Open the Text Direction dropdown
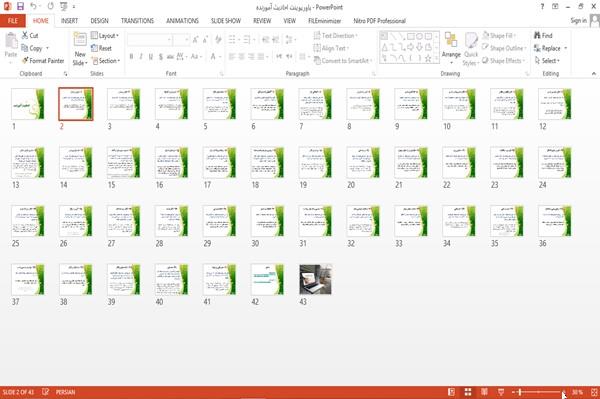The width and height of the screenshot is (600, 399). point(336,35)
